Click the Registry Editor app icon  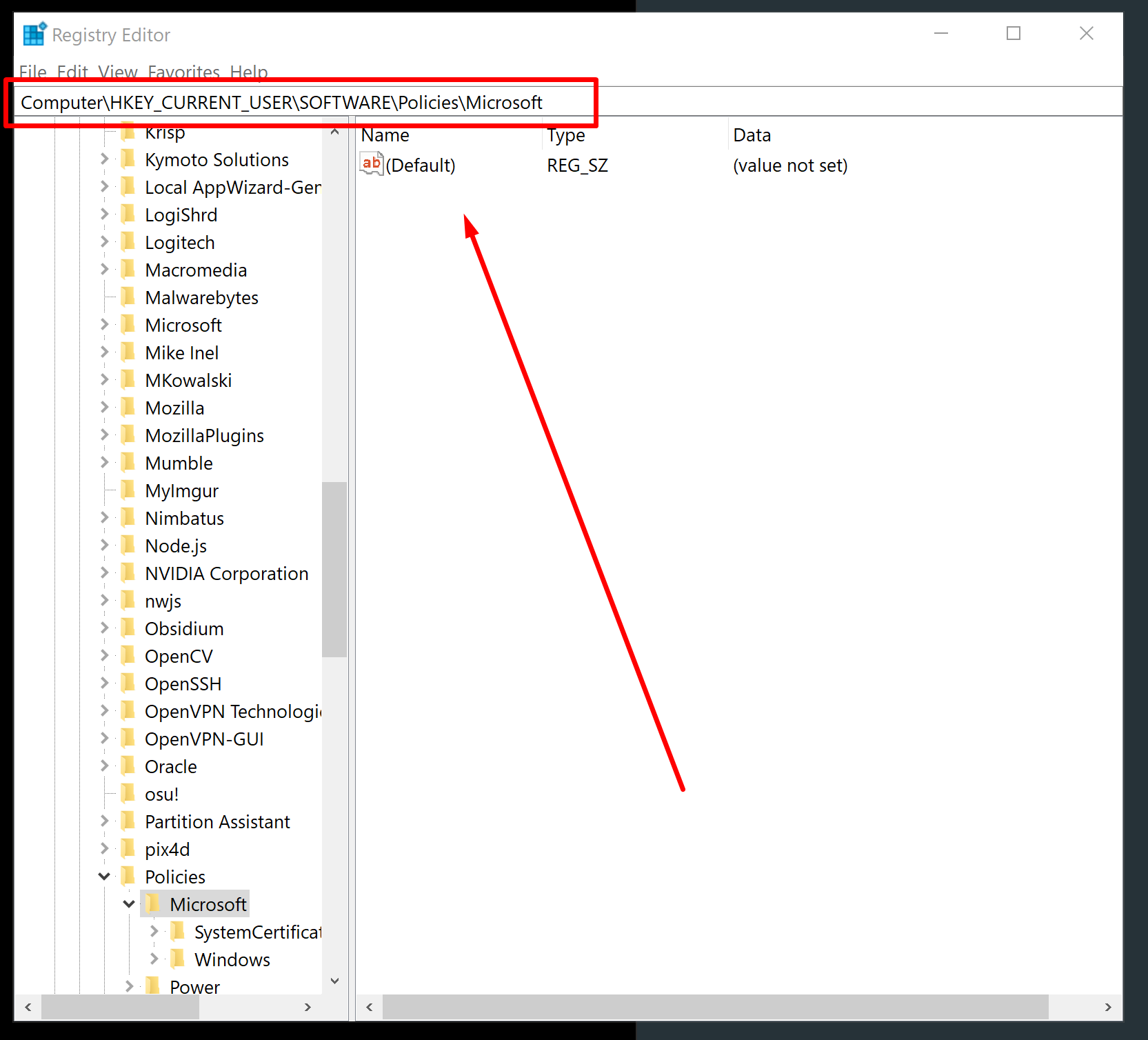tap(34, 34)
